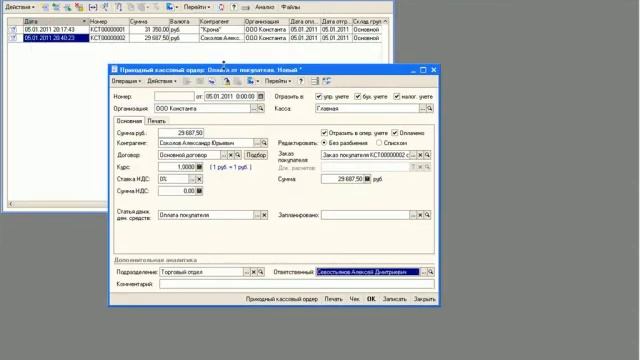640x360 pixels.
Task: Open selection ellipsis for Касса field
Action: pyautogui.click(x=422, y=109)
